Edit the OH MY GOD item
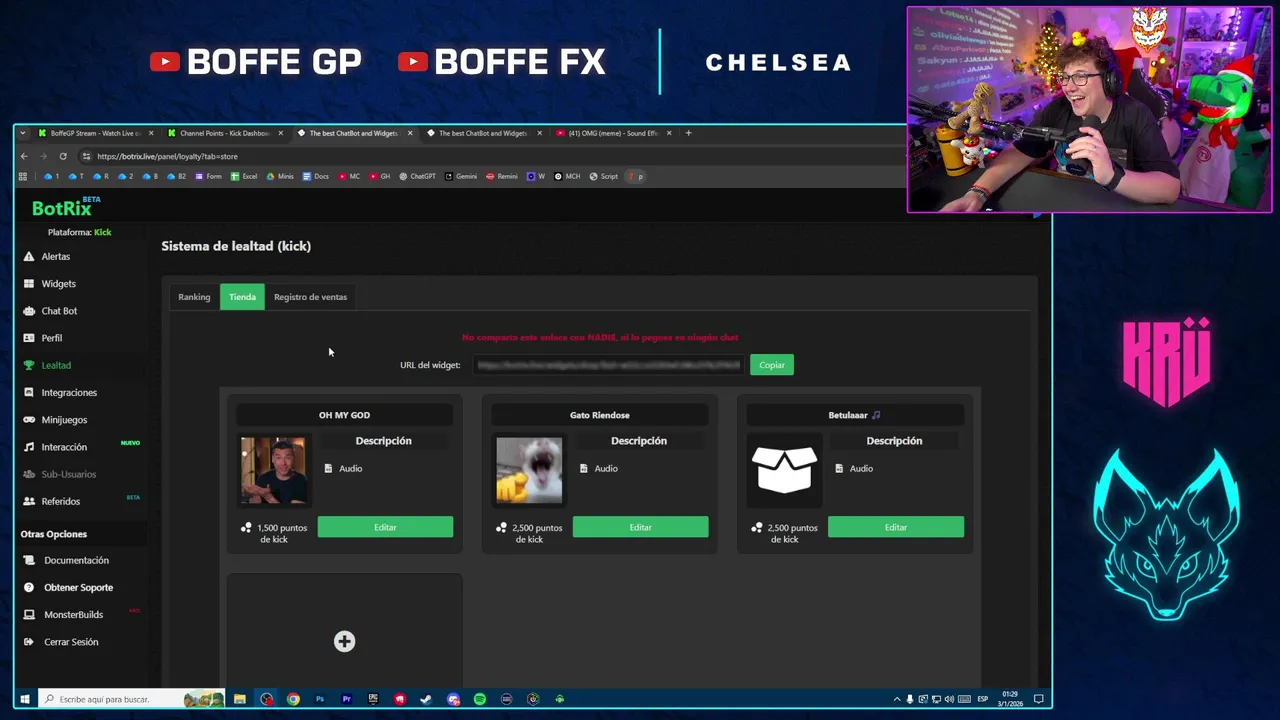Image resolution: width=1280 pixels, height=720 pixels. pos(385,527)
